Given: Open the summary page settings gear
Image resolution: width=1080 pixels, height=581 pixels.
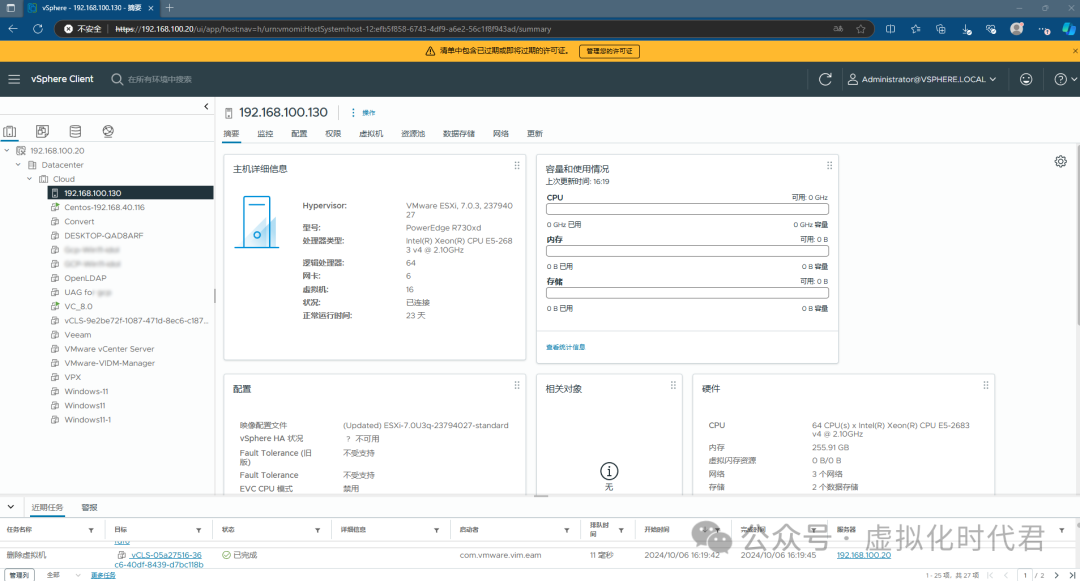Looking at the screenshot, I should pyautogui.click(x=1061, y=161).
